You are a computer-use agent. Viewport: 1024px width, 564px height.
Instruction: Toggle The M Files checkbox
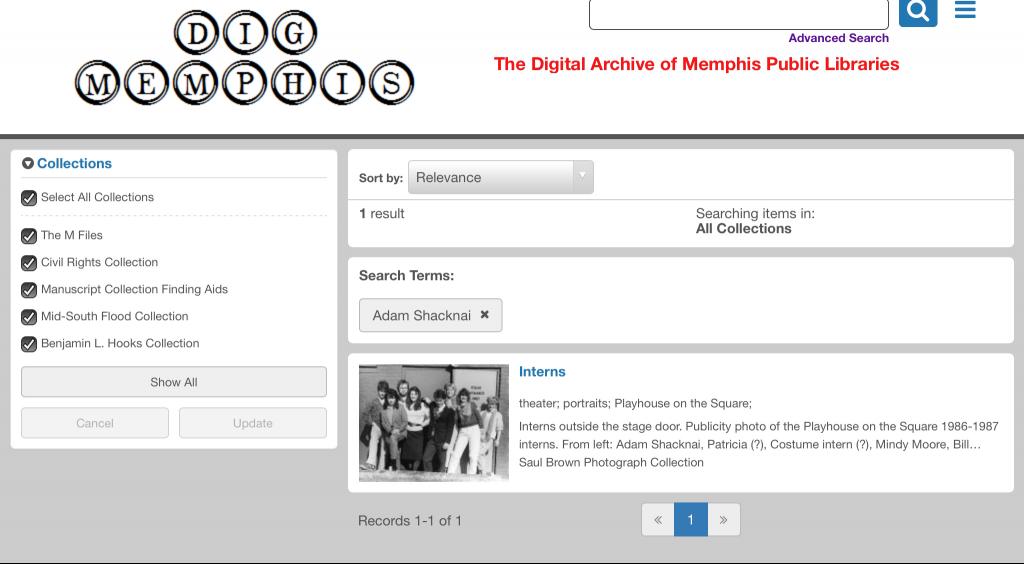[29, 236]
